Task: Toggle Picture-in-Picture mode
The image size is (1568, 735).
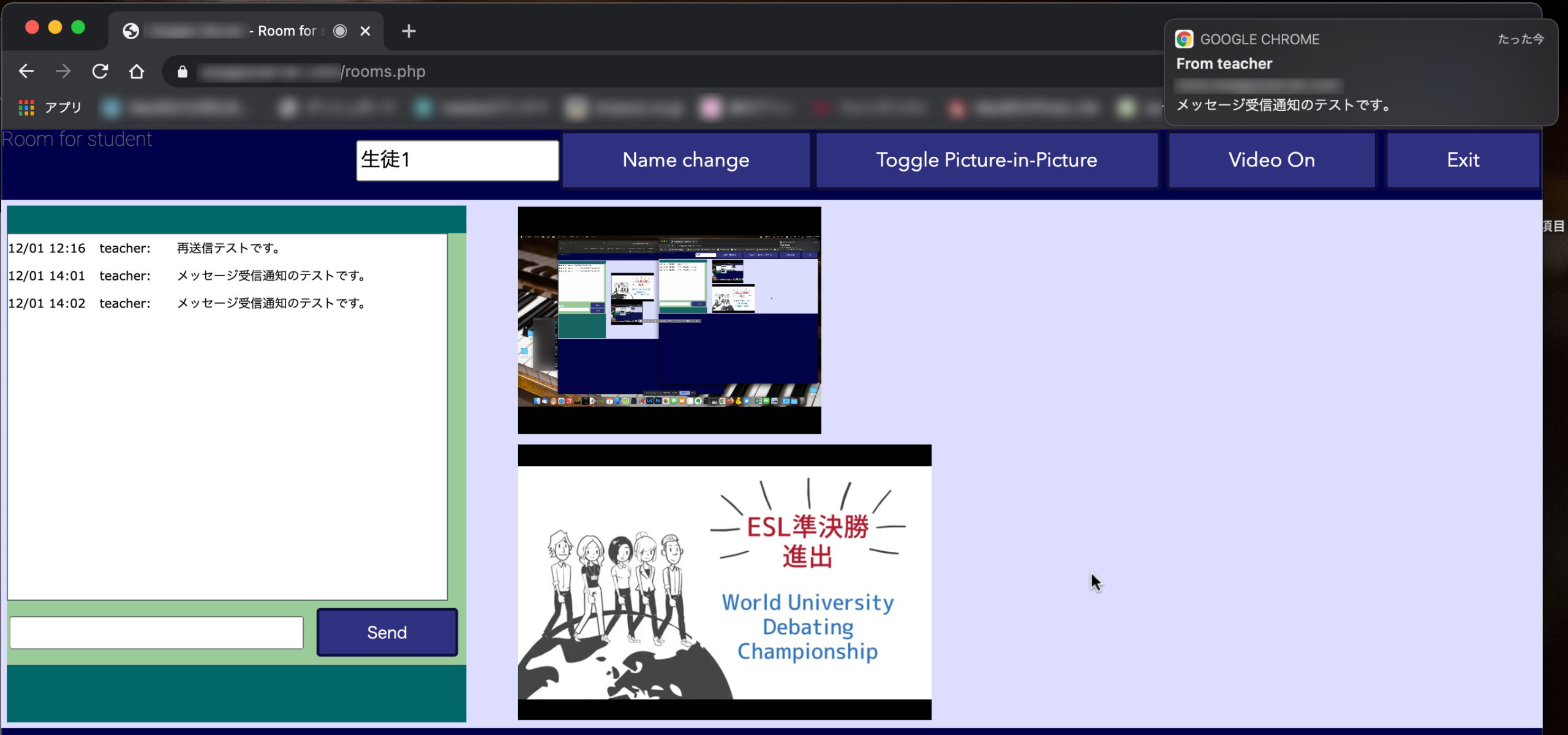Action: coord(986,160)
